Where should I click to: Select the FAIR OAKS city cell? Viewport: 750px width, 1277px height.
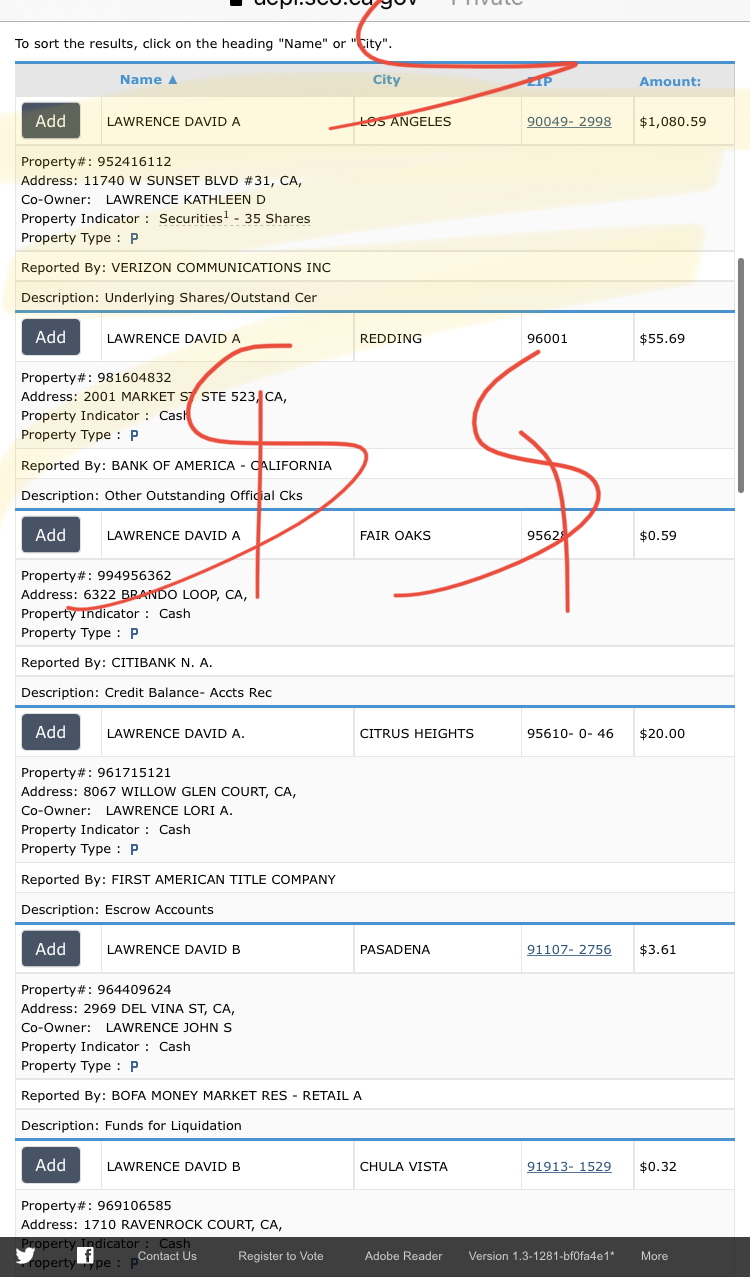pyautogui.click(x=437, y=535)
